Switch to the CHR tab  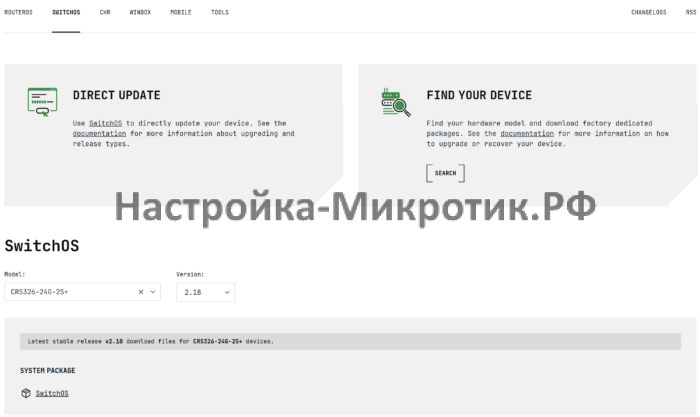click(105, 13)
